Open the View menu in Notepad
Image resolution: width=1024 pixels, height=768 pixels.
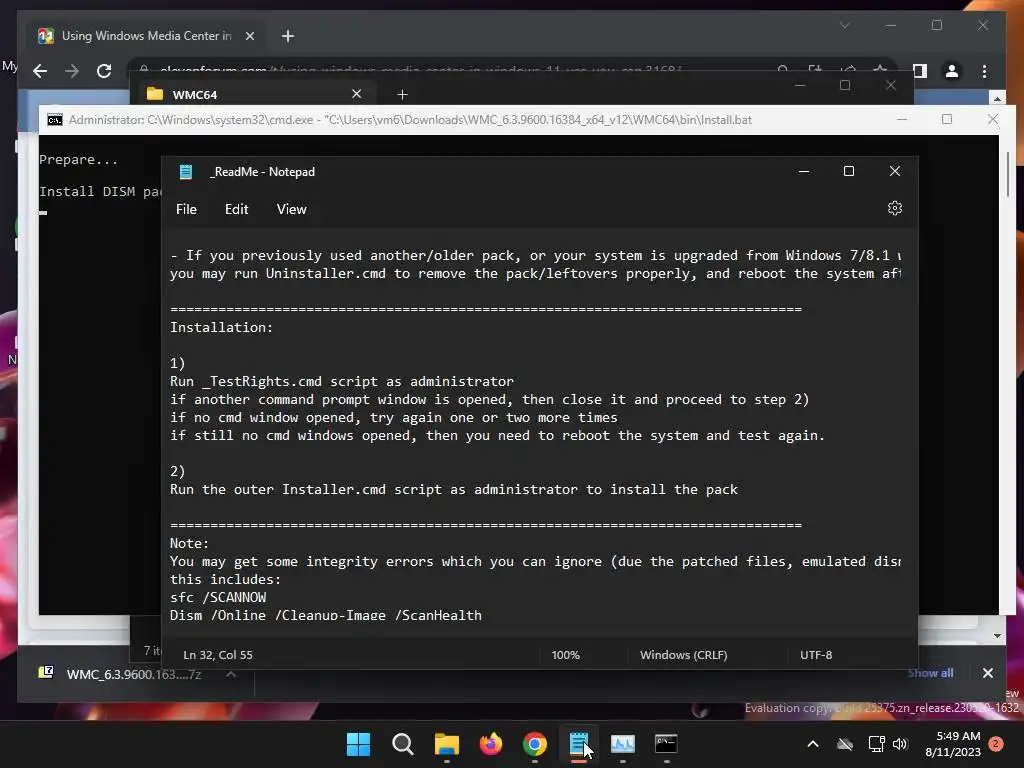pos(291,209)
